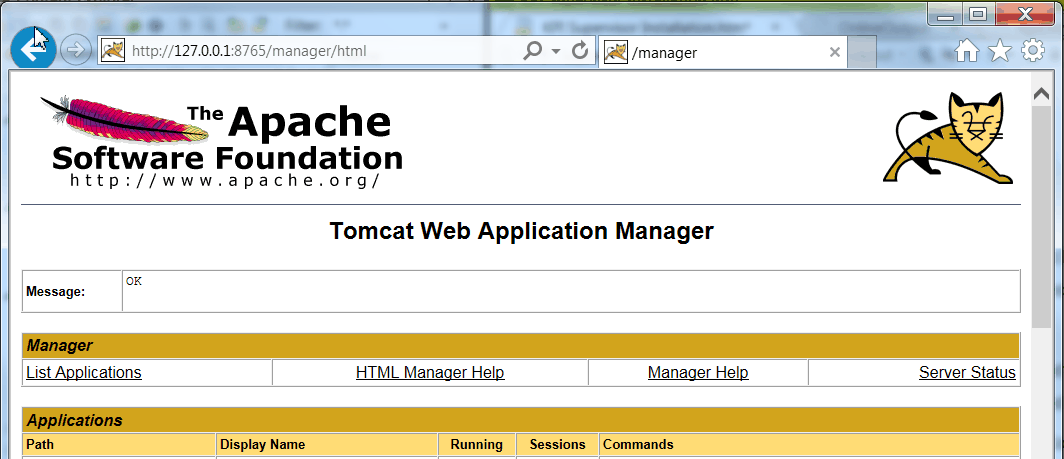Open the HTML Manager Help link

pos(430,373)
